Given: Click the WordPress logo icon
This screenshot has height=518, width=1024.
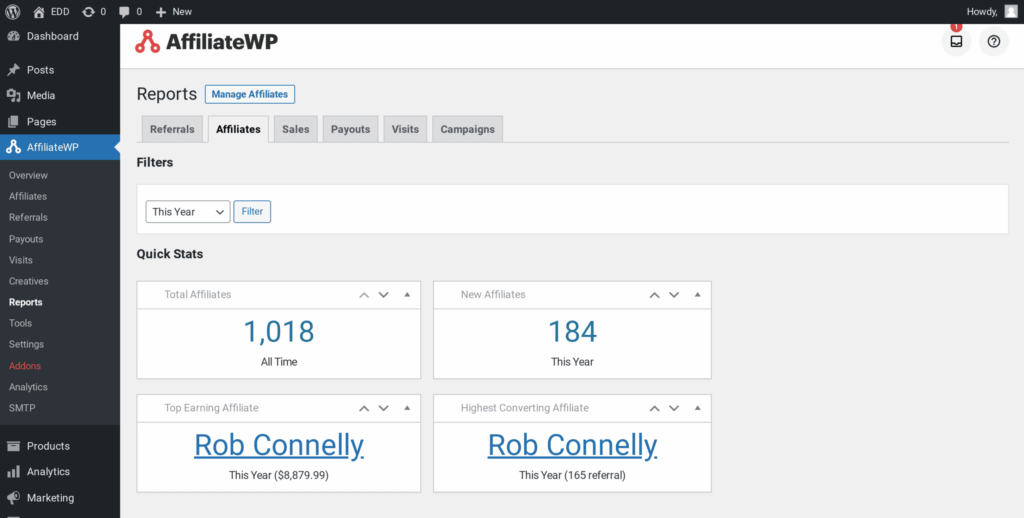Looking at the screenshot, I should point(12,12).
